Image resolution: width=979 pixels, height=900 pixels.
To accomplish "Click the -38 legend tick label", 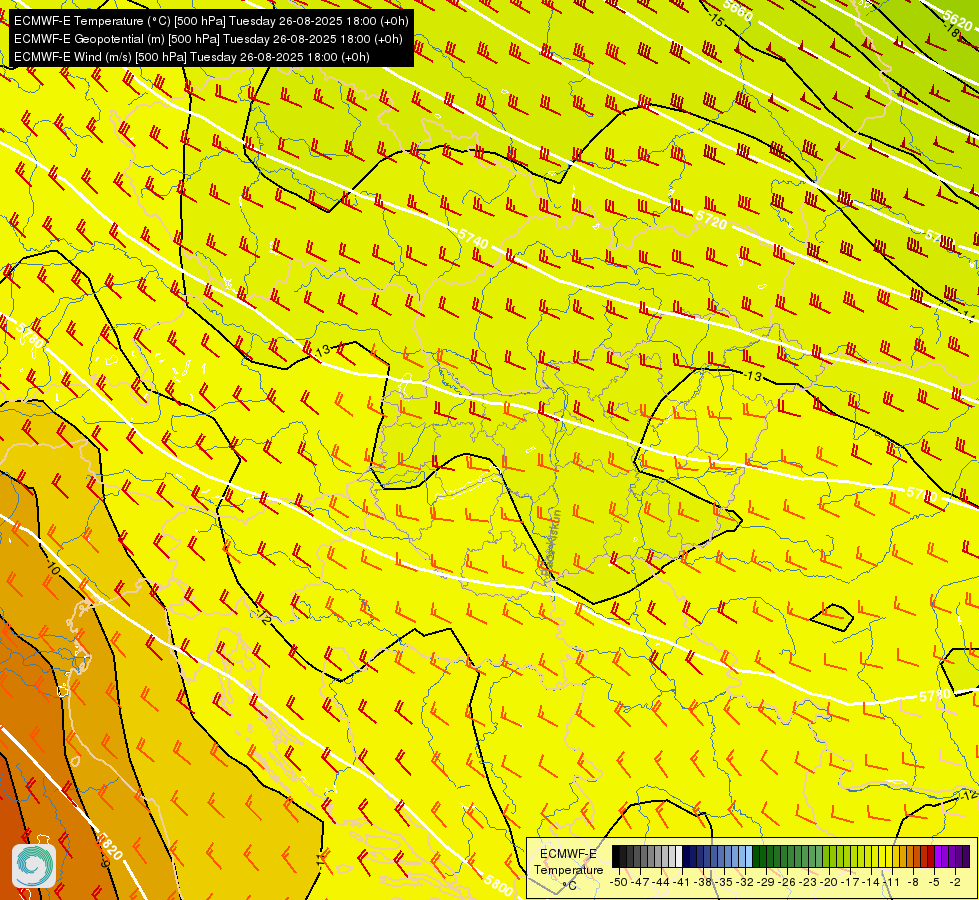I will click(x=703, y=882).
